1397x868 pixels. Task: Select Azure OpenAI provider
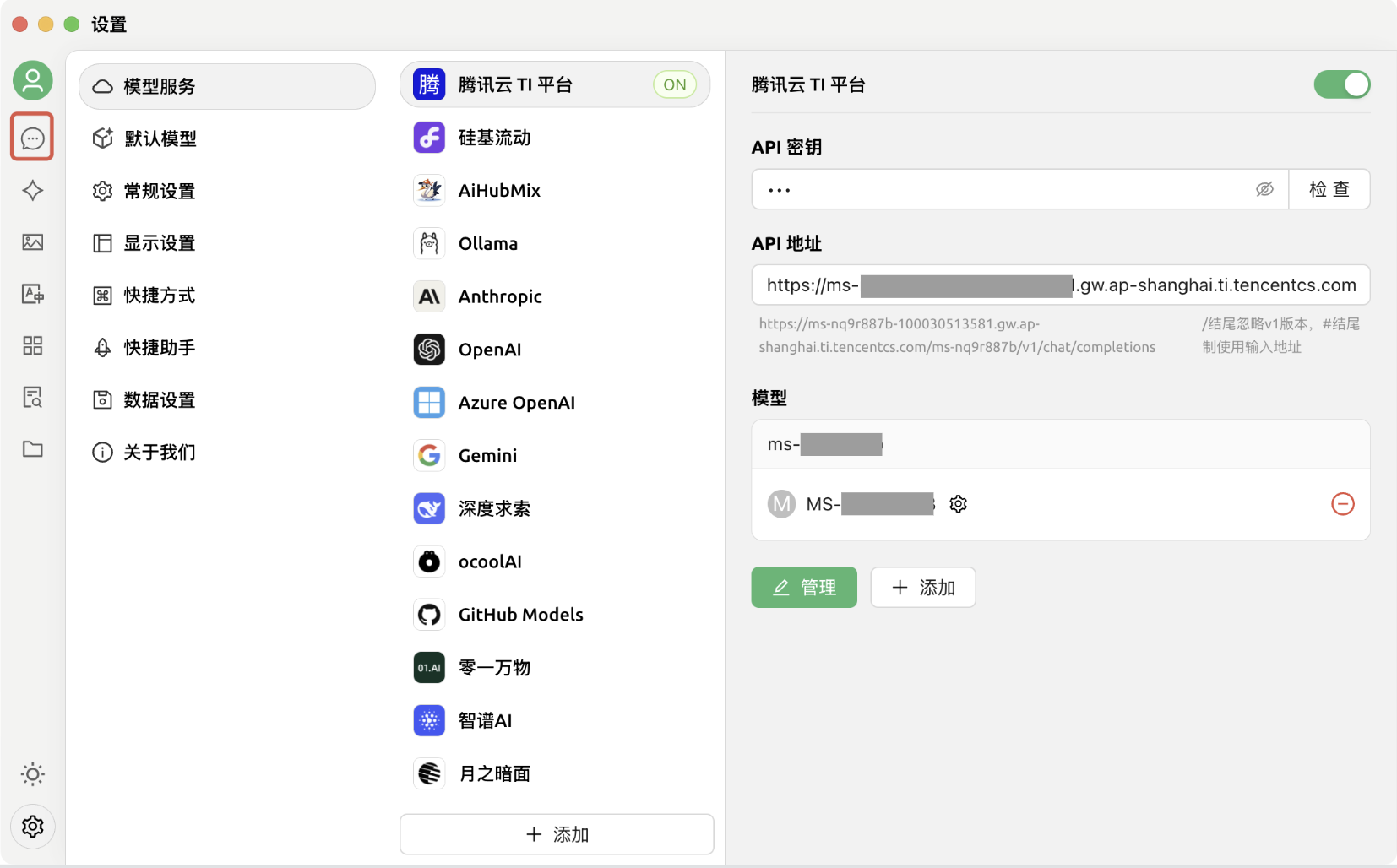(x=555, y=403)
